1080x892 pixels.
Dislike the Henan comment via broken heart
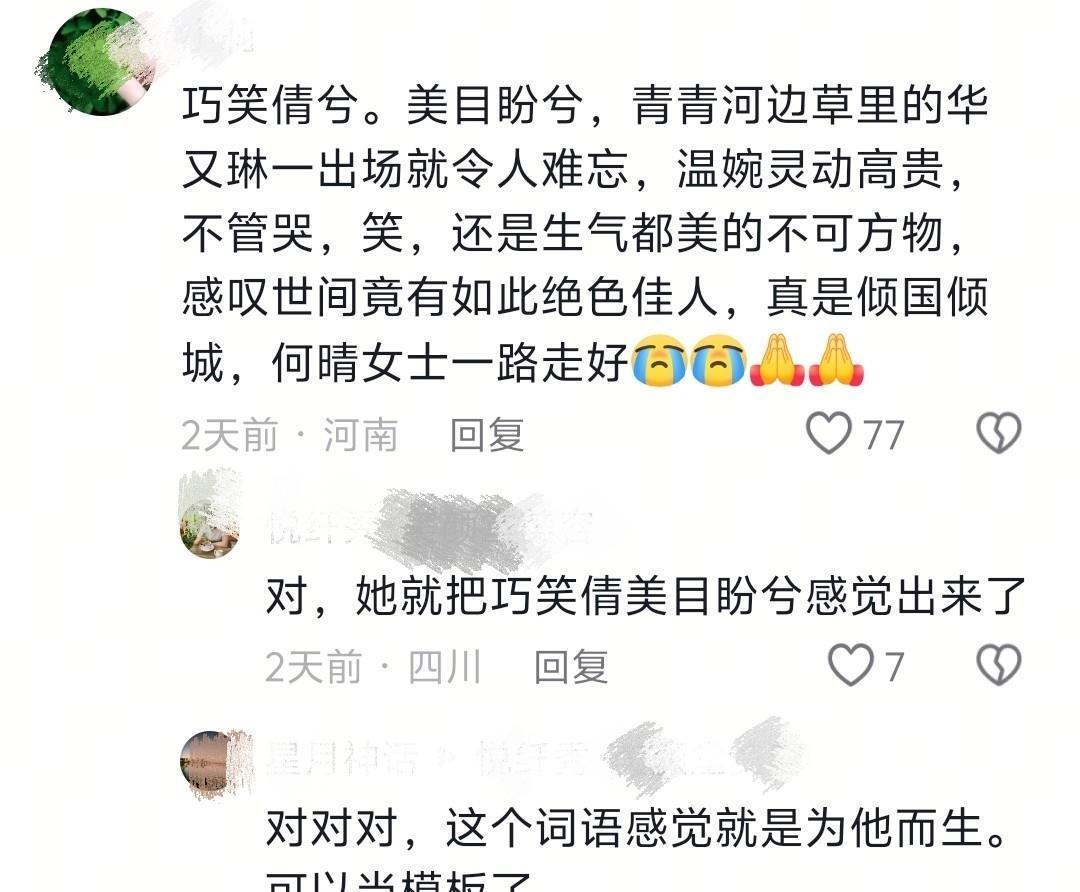point(999,433)
